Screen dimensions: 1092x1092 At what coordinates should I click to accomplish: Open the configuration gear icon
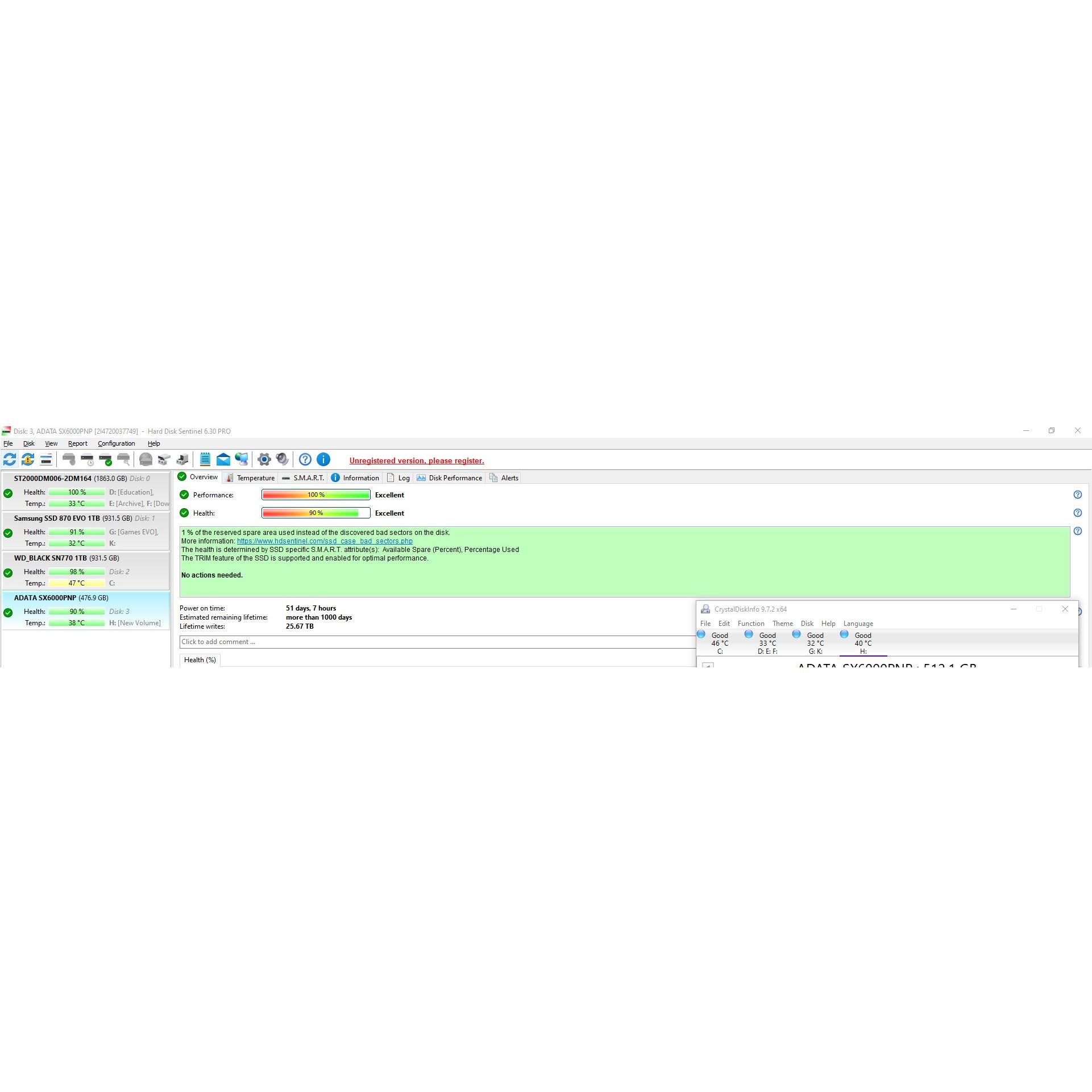click(x=264, y=459)
